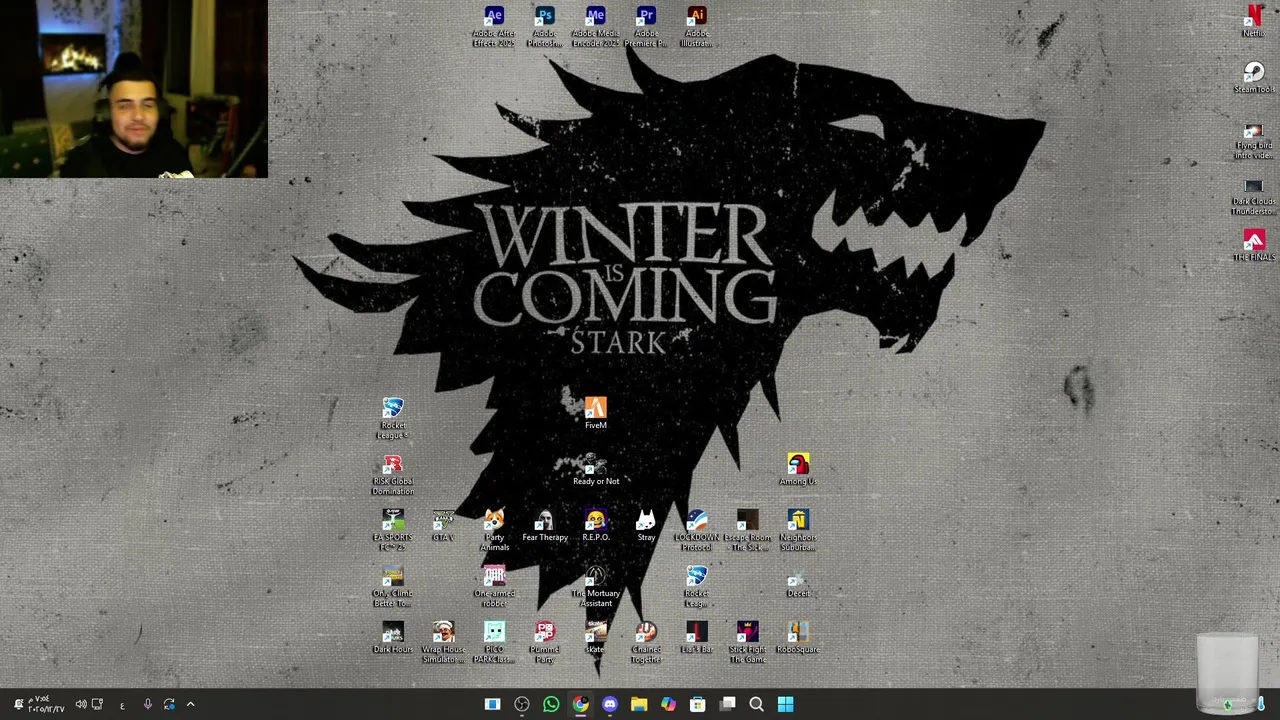Launch Copilot from the taskbar
This screenshot has width=1280, height=720.
click(668, 705)
